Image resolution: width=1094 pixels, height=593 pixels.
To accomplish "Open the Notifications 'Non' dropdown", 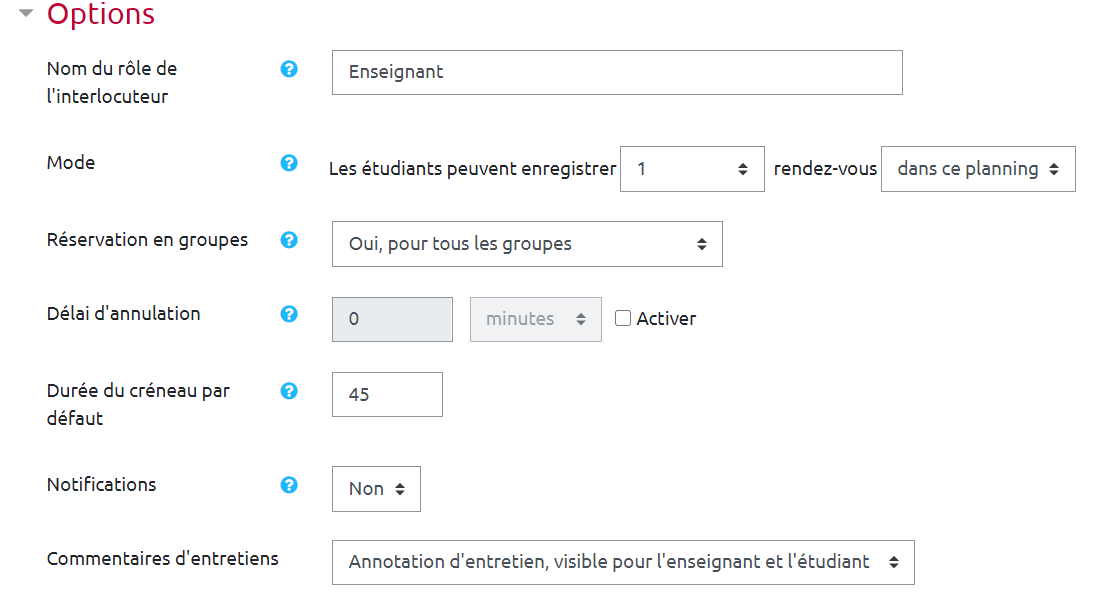I will click(376, 489).
